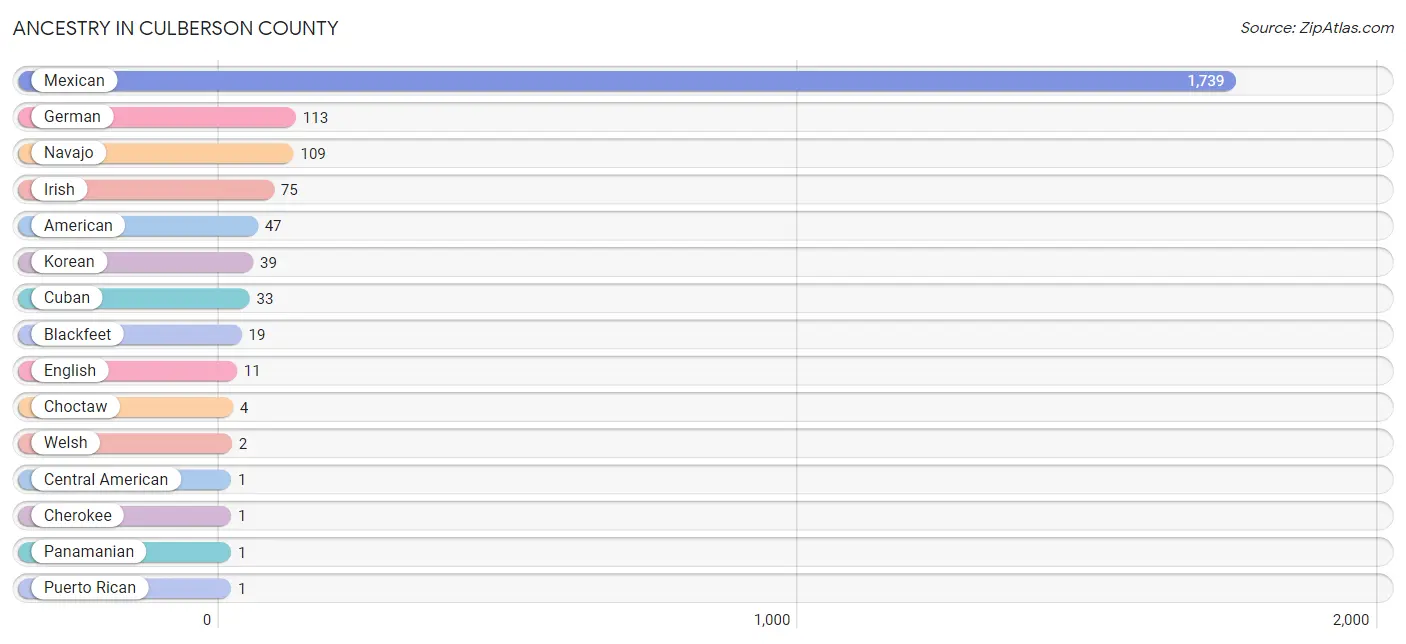Click the 2,000 axis tick label

click(1351, 620)
